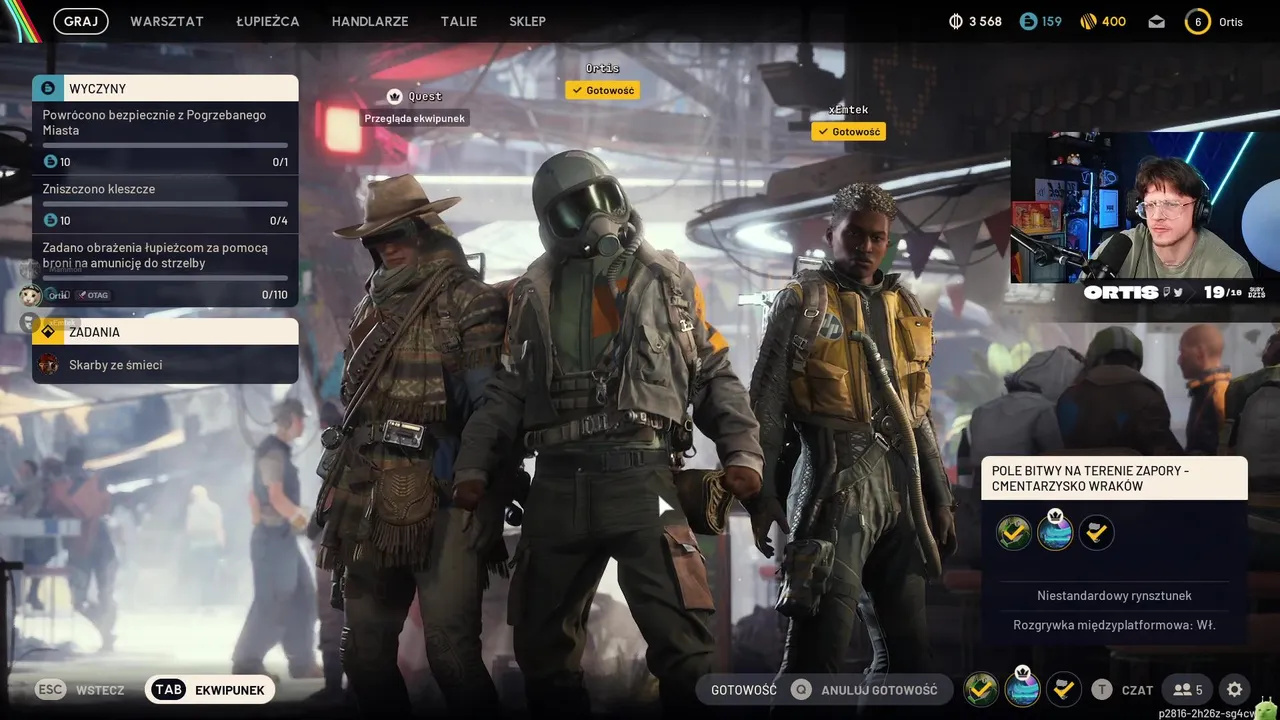Click crowned blue avatar in bottom bar
Image resolution: width=1280 pixels, height=720 pixels.
[x=1022, y=687]
